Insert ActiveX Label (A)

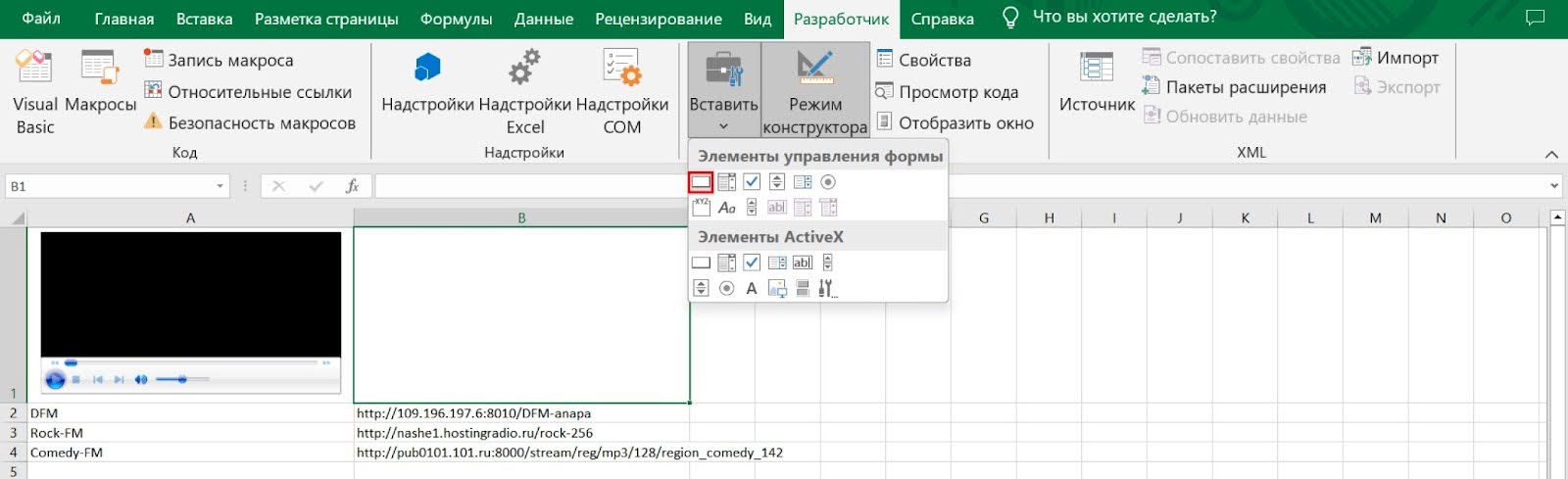tap(752, 288)
